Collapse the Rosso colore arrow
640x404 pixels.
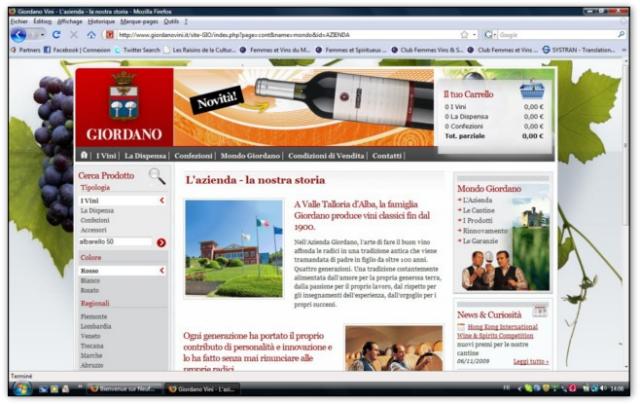(162, 270)
